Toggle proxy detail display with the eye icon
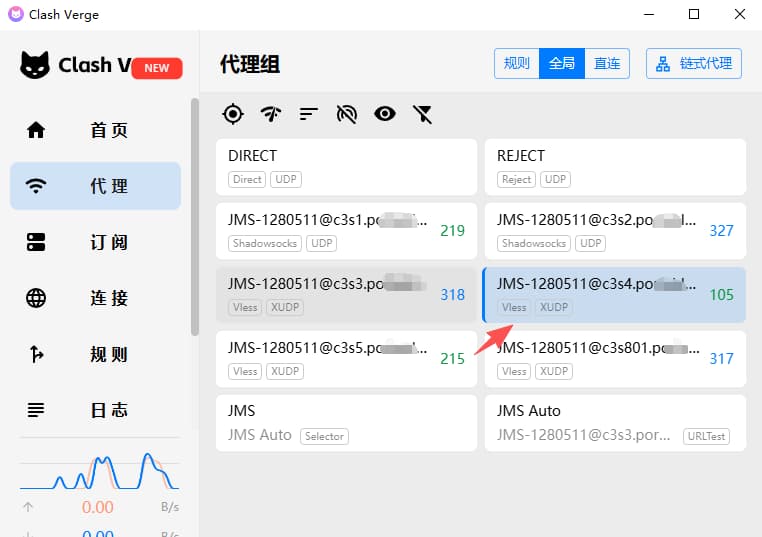The width and height of the screenshot is (762, 537). coord(385,114)
